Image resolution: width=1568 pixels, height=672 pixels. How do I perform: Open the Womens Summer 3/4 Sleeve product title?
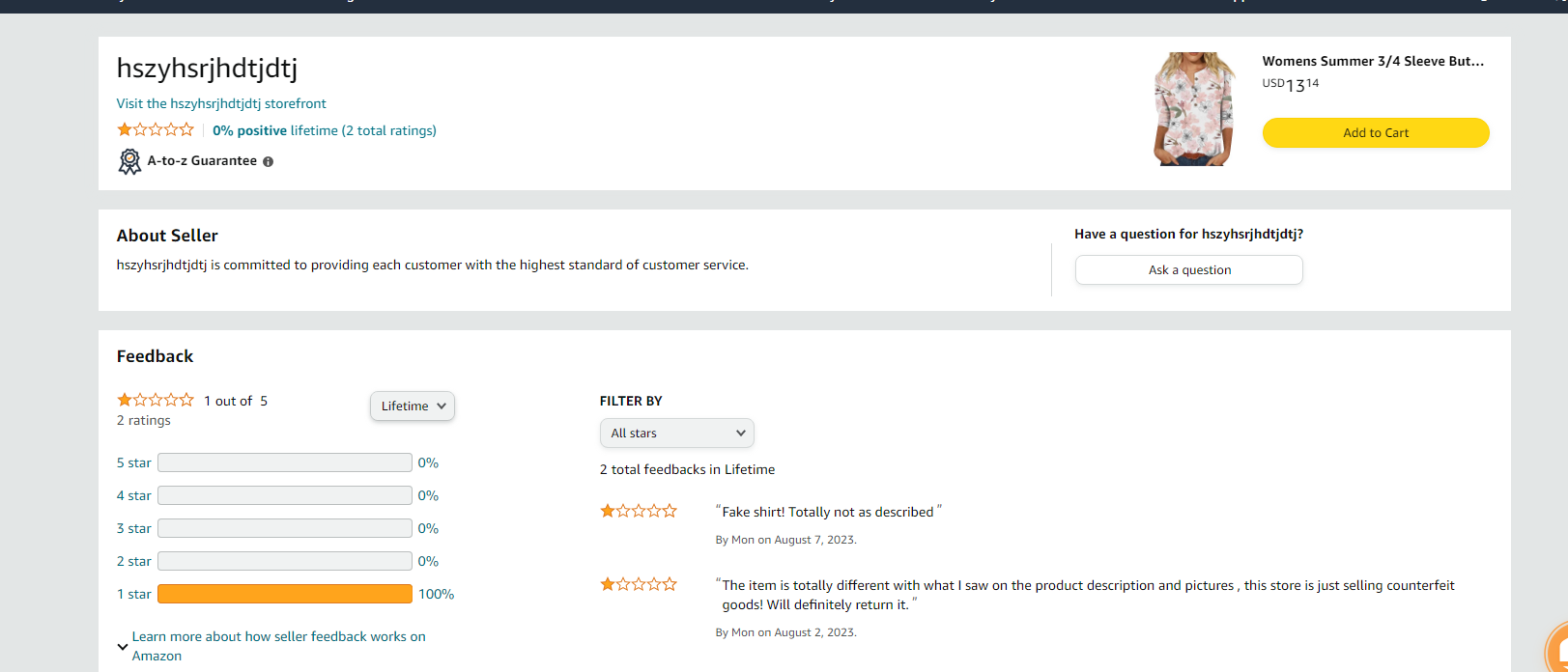(x=1372, y=61)
